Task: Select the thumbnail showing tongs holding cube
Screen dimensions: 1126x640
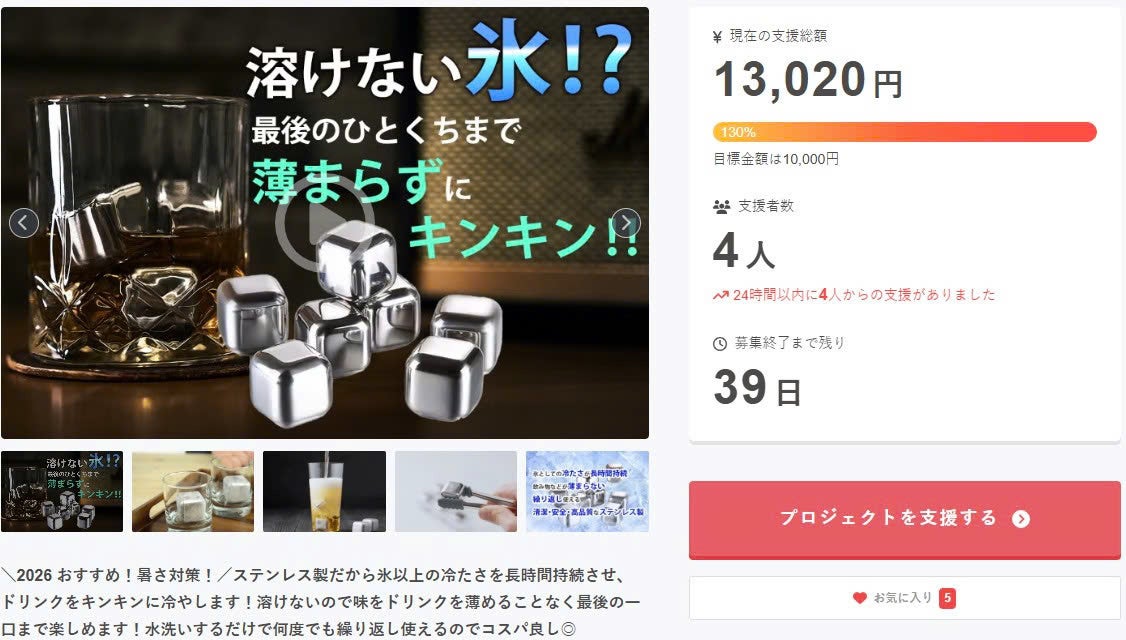Action: (x=456, y=491)
